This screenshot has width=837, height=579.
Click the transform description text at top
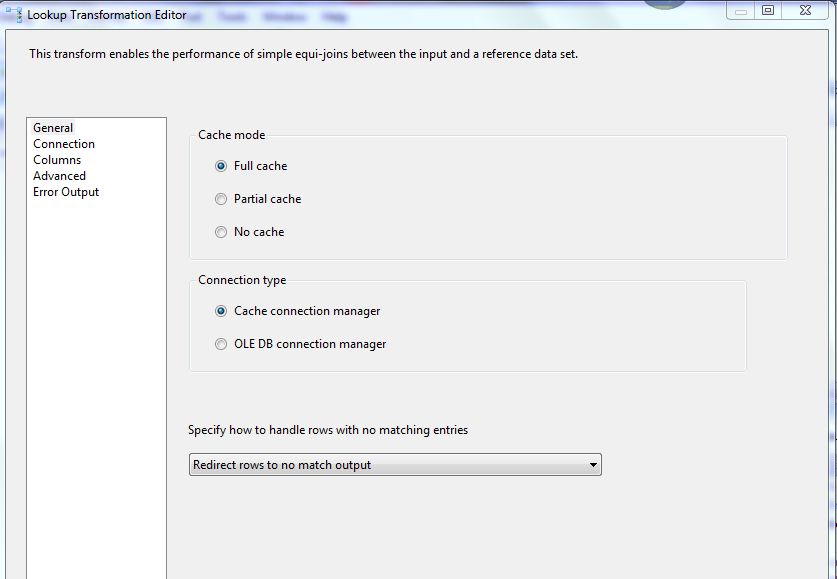click(303, 54)
